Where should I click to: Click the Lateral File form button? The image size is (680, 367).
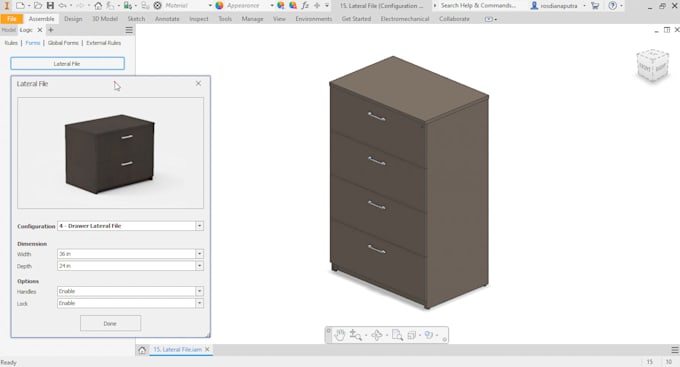(x=67, y=63)
